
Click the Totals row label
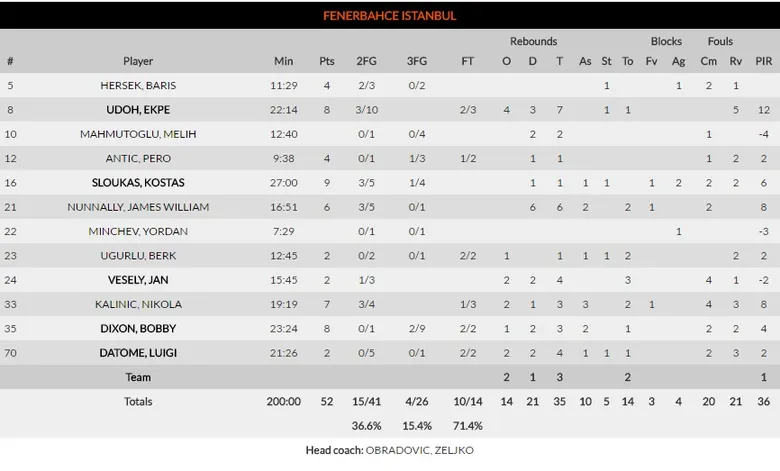pos(138,402)
